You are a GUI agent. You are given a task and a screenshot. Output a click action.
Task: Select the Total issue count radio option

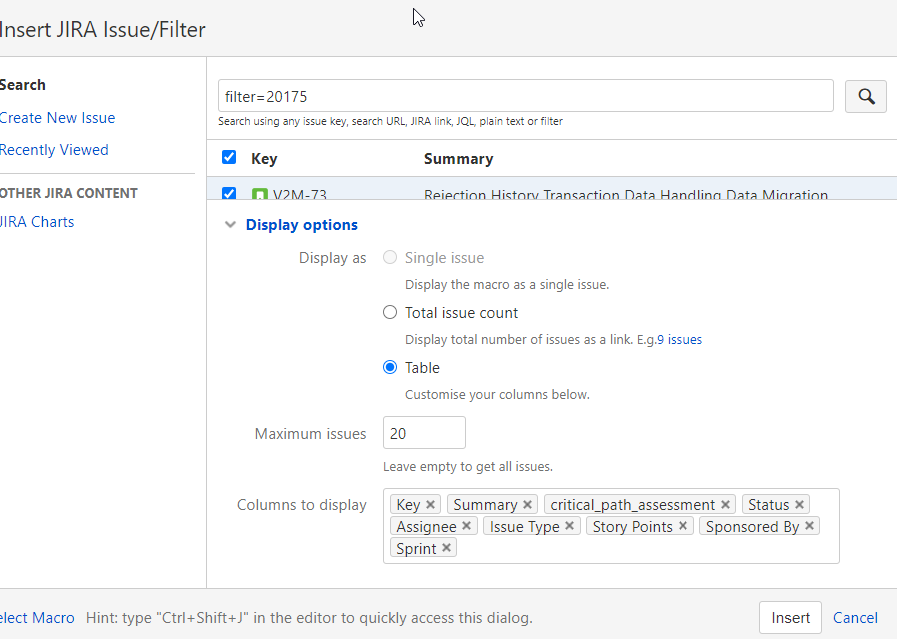click(x=390, y=312)
